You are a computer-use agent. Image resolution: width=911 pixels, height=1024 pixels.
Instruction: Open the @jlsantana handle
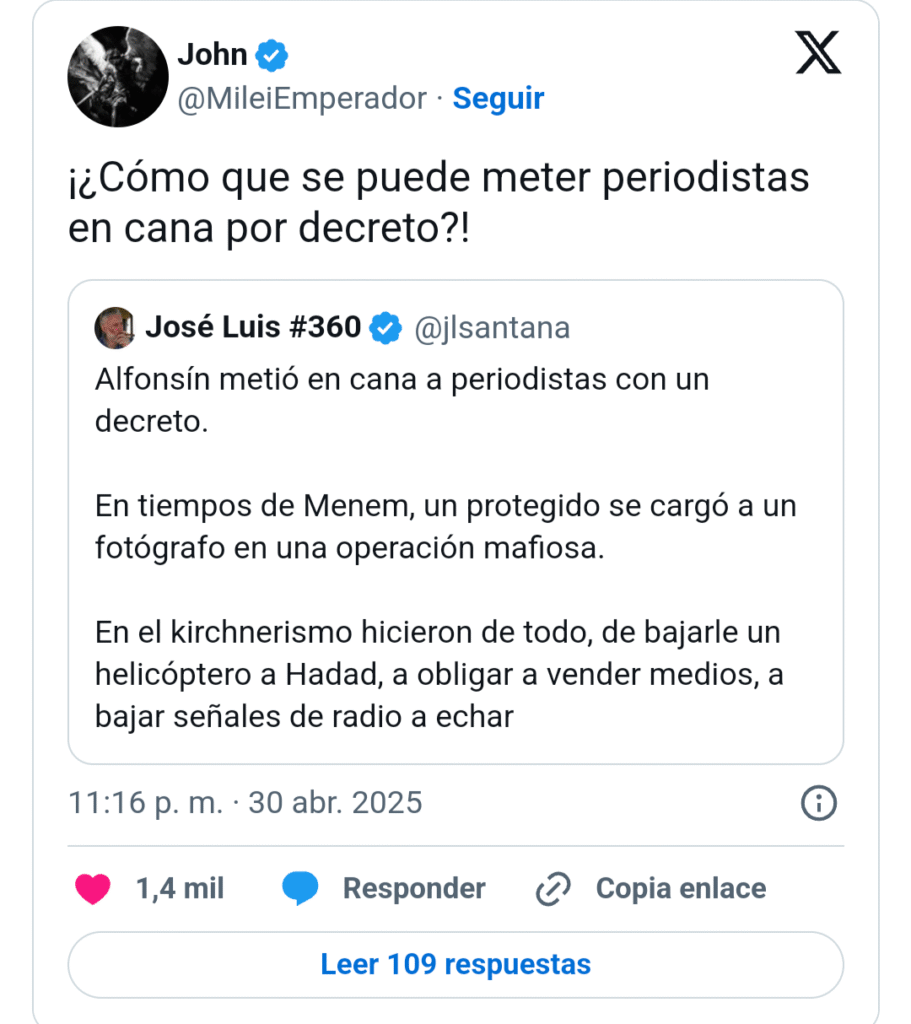tap(491, 328)
